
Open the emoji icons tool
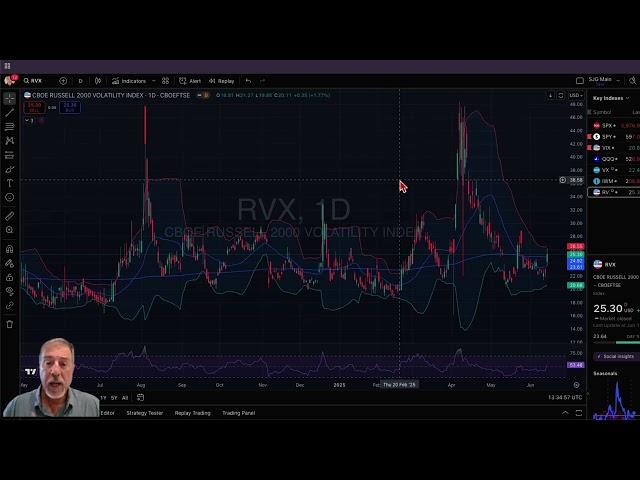[x=9, y=198]
